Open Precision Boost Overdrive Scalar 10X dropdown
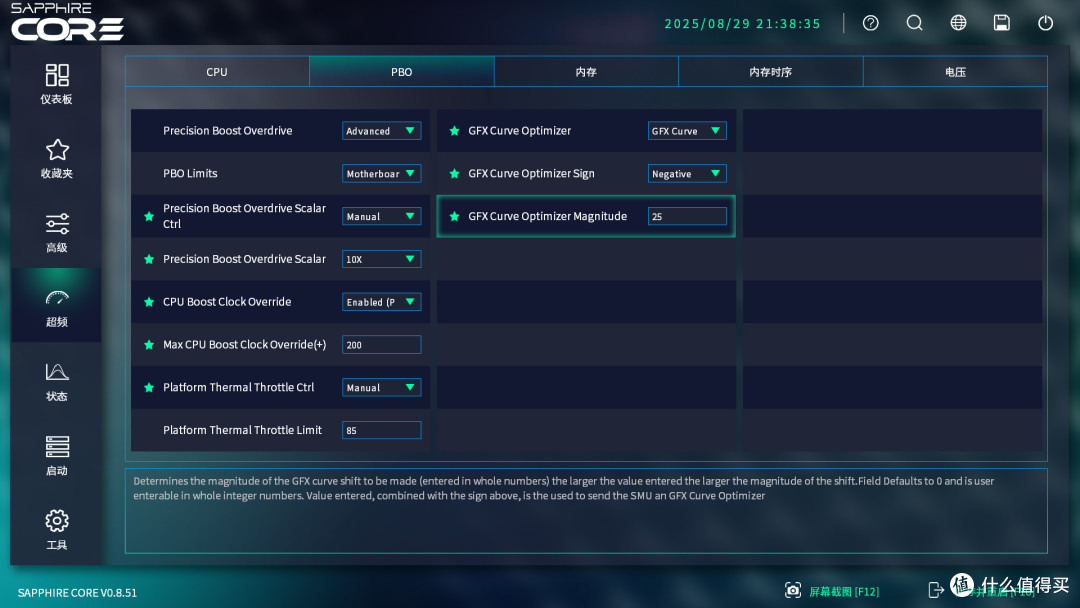The width and height of the screenshot is (1080, 608). pyautogui.click(x=382, y=259)
